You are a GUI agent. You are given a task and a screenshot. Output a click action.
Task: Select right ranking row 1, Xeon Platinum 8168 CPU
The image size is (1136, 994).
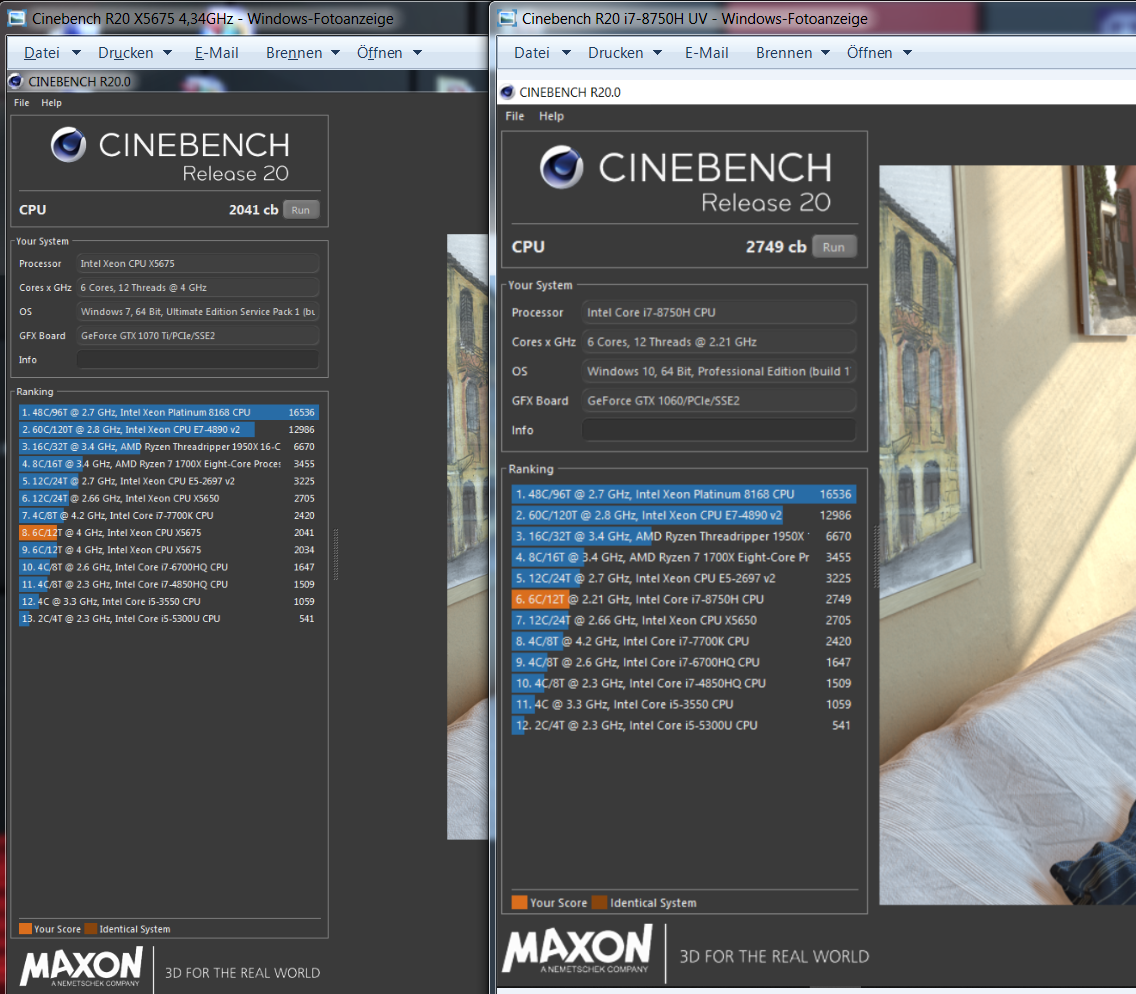pos(684,494)
